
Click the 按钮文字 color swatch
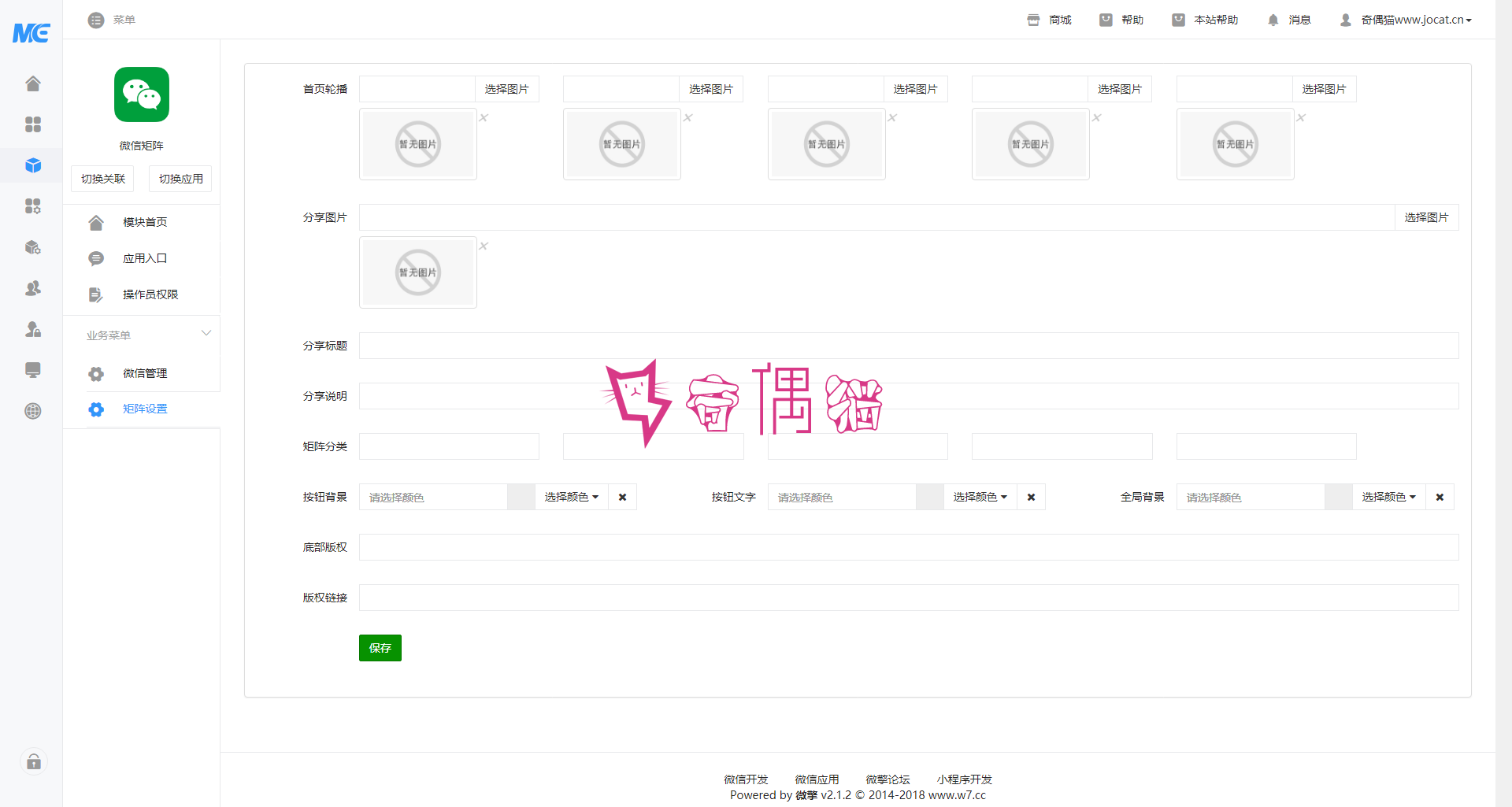(930, 497)
